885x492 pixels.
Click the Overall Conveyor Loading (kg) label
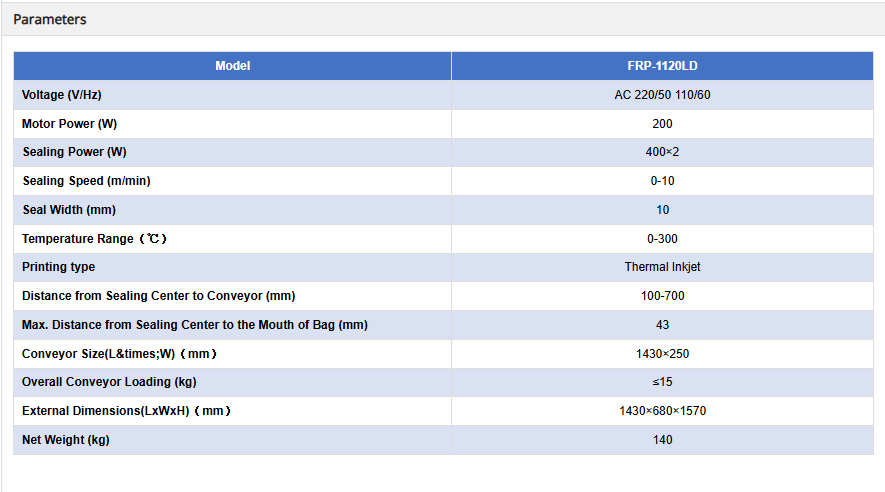tap(108, 382)
